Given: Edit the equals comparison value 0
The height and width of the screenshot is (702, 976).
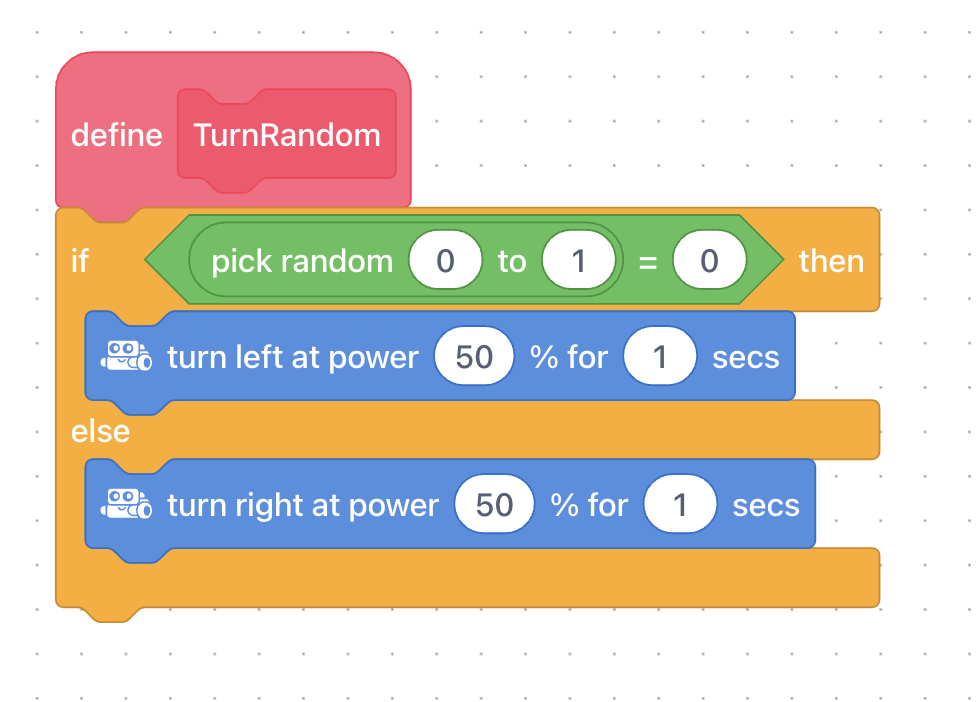Looking at the screenshot, I should (x=709, y=260).
